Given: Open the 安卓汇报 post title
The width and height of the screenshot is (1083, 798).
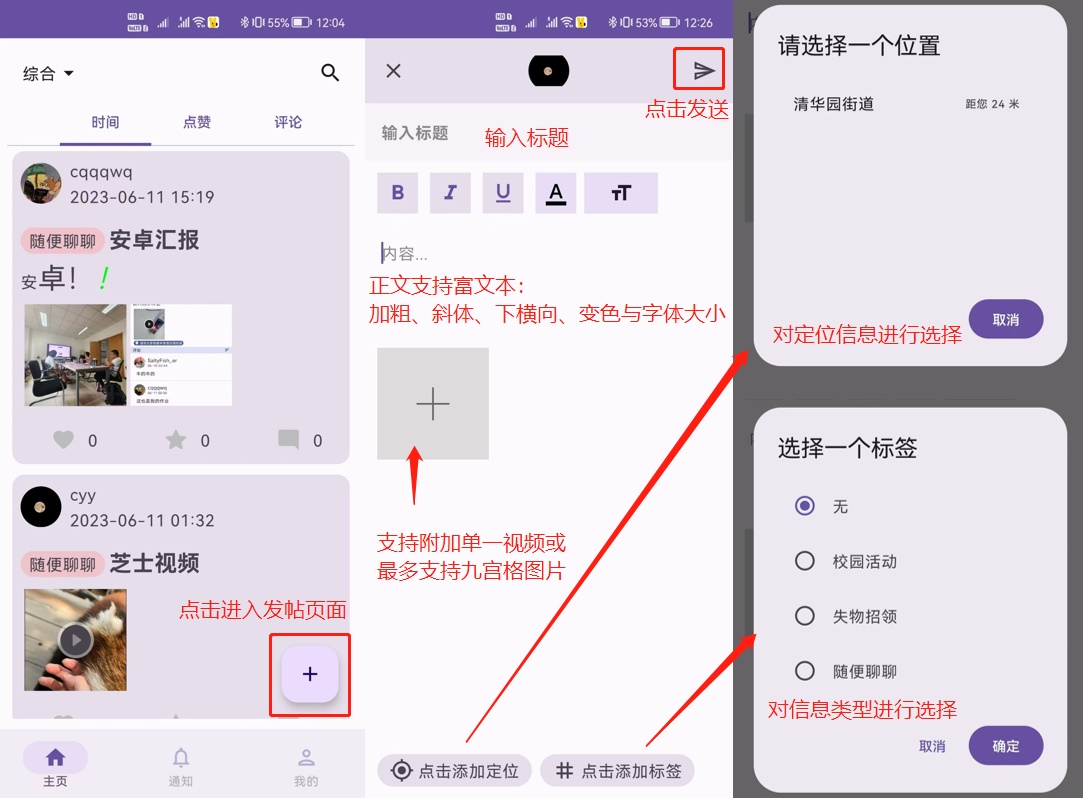Looking at the screenshot, I should tap(155, 240).
